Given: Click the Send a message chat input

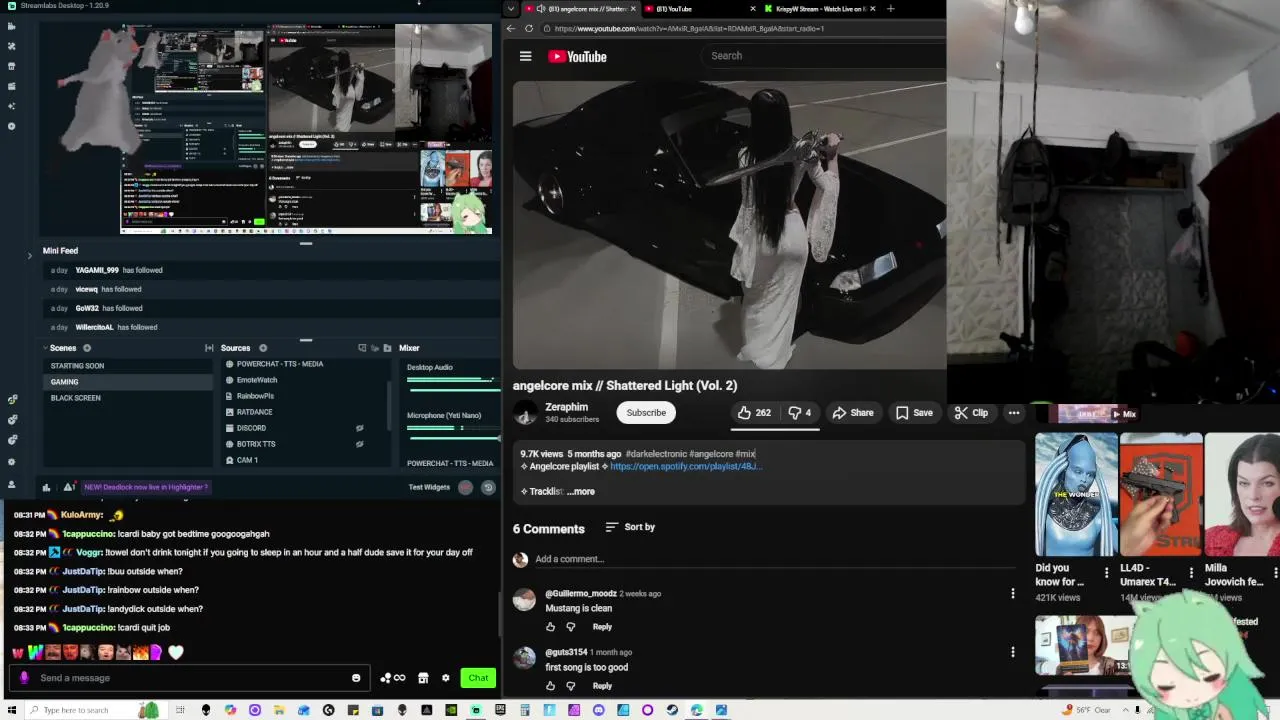Looking at the screenshot, I should pos(190,678).
